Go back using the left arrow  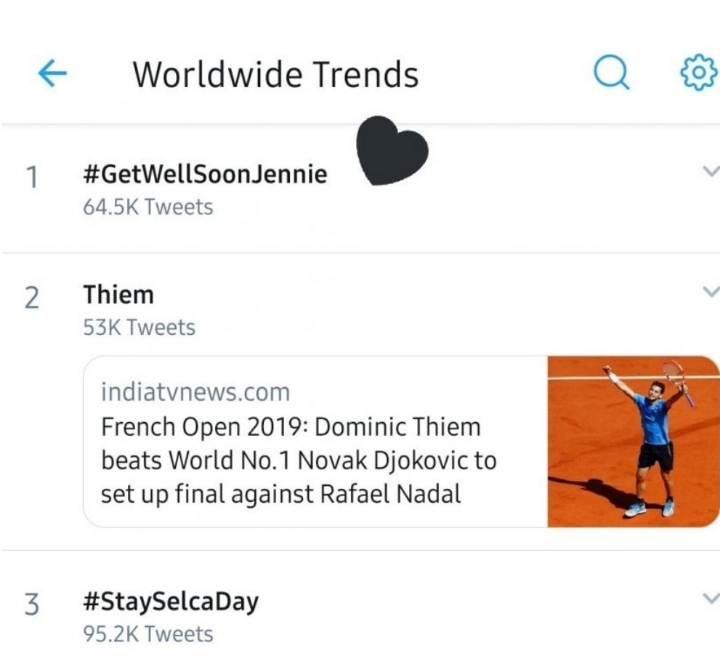[52, 73]
